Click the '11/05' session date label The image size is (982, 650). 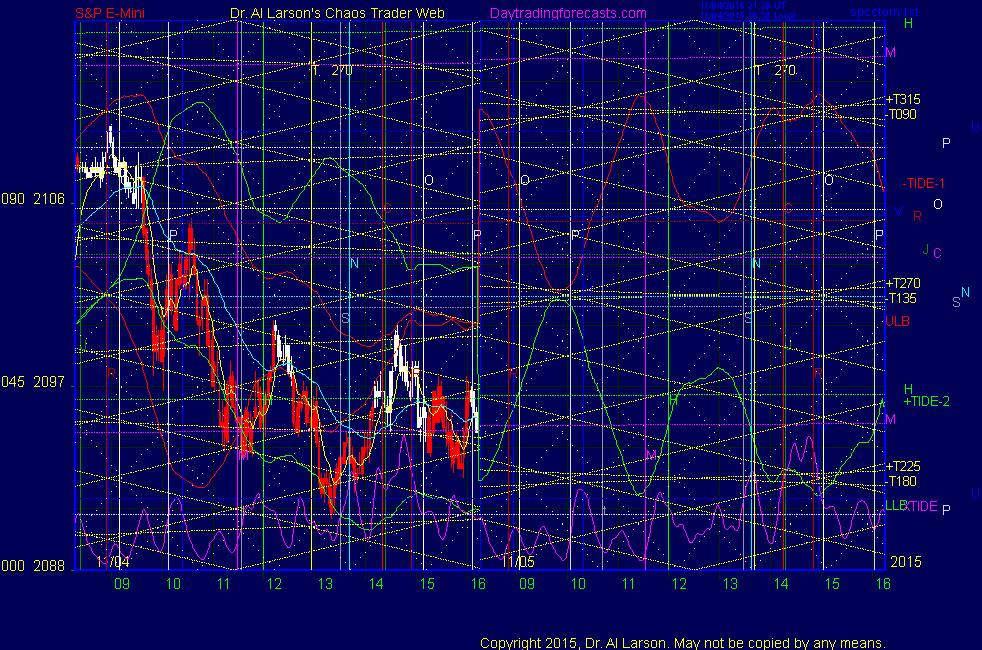click(518, 562)
